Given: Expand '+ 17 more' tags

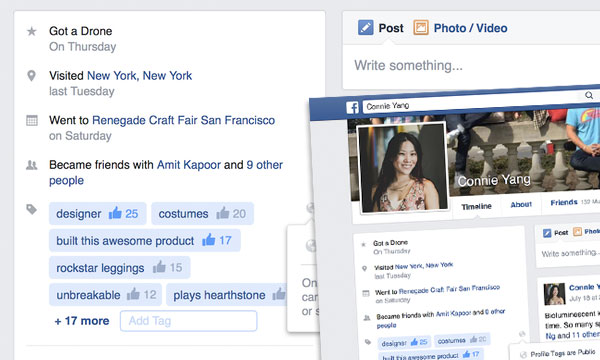Looking at the screenshot, I should pos(82,321).
